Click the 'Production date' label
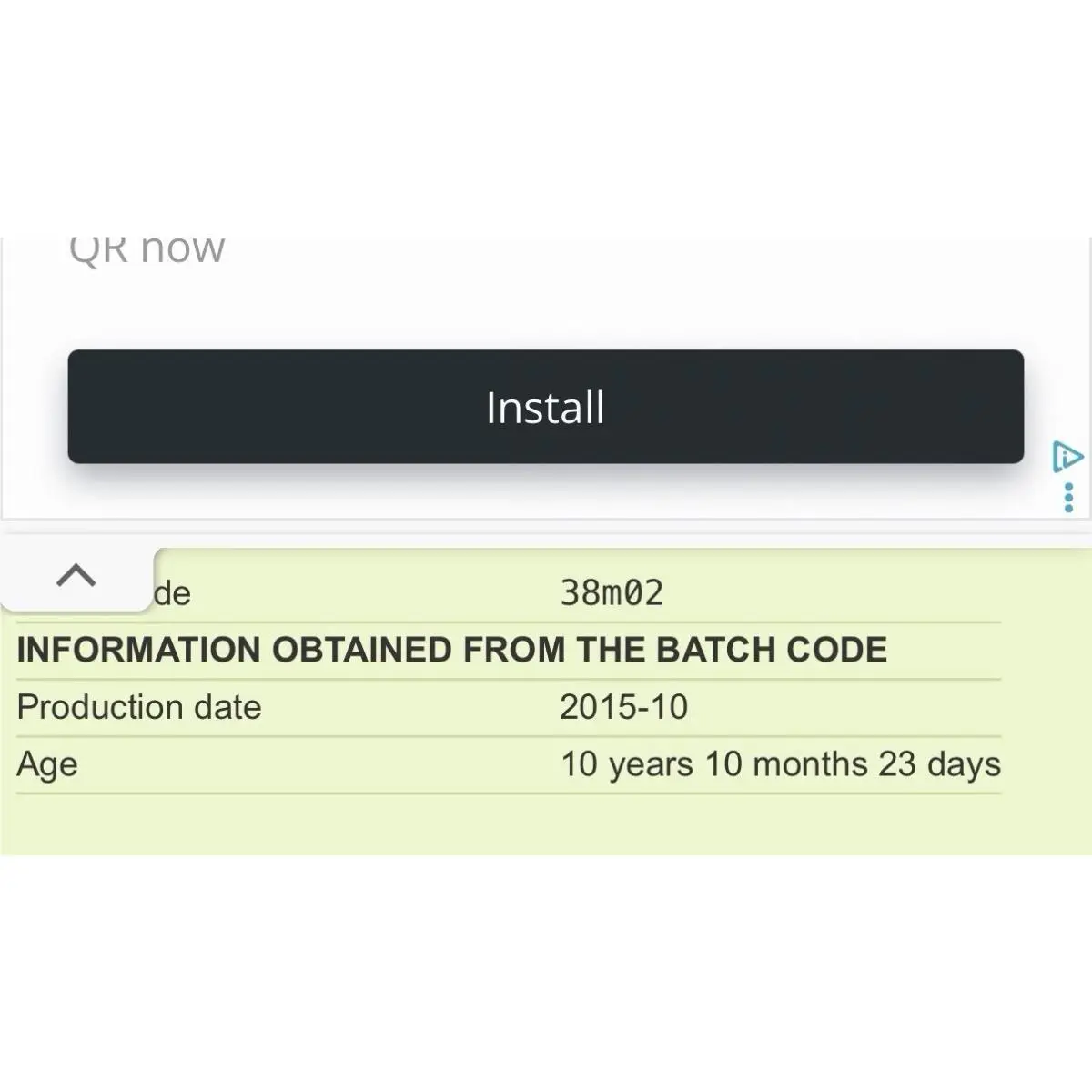The image size is (1092, 1092). [139, 707]
